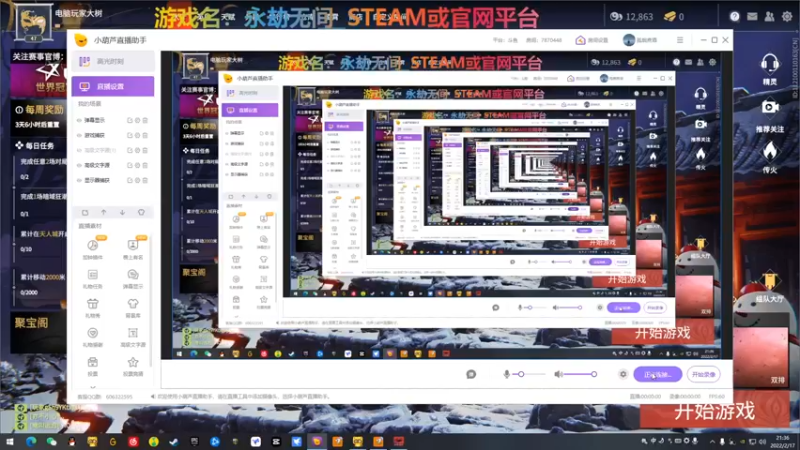Mute the speaker icon in the control bar
This screenshot has width=800, height=450.
pyautogui.click(x=559, y=374)
